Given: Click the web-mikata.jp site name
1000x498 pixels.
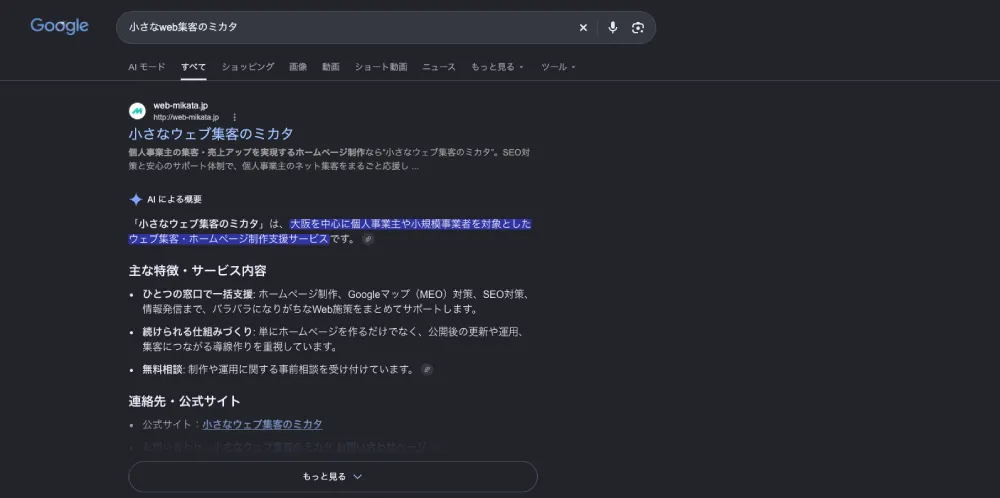Looking at the screenshot, I should [180, 106].
